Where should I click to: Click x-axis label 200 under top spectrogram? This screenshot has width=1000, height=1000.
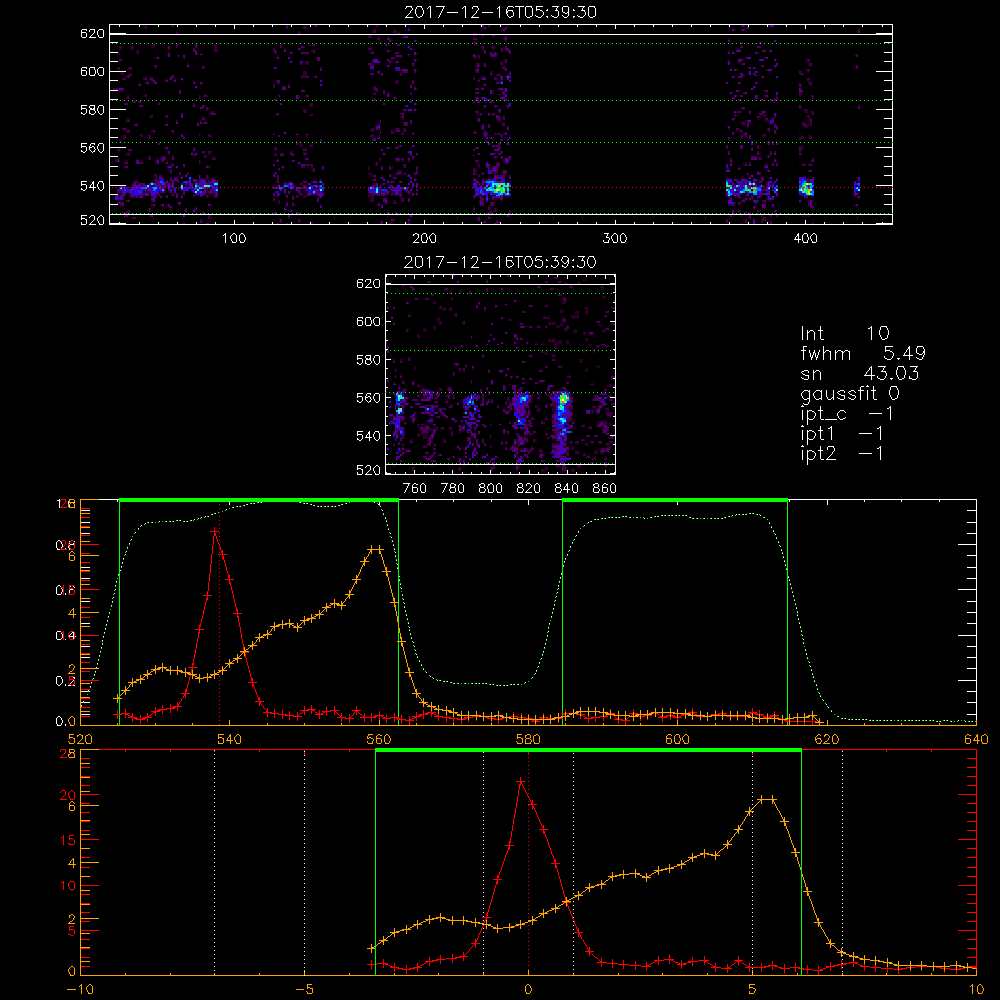425,239
